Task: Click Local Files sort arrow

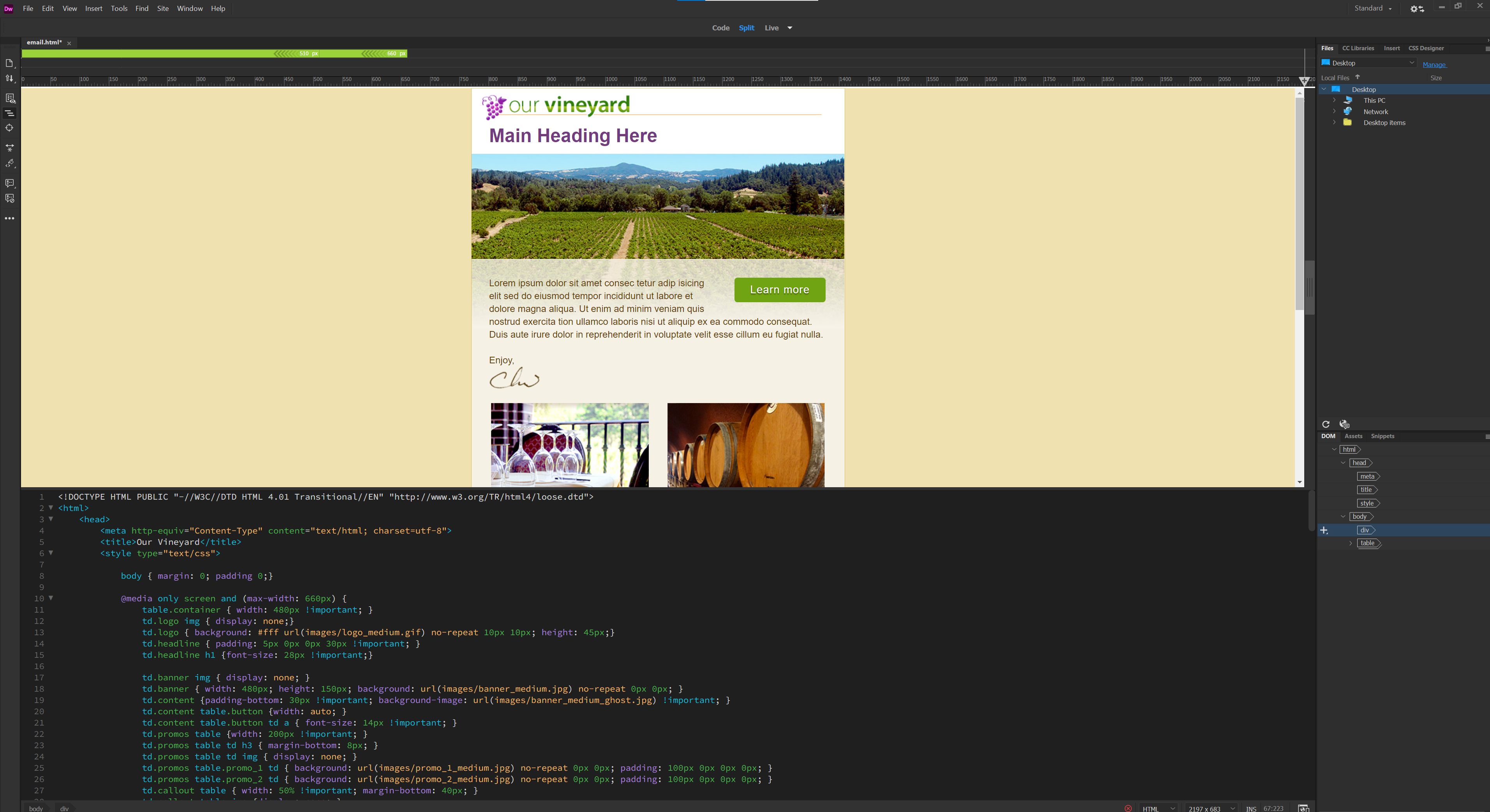Action: [1358, 77]
